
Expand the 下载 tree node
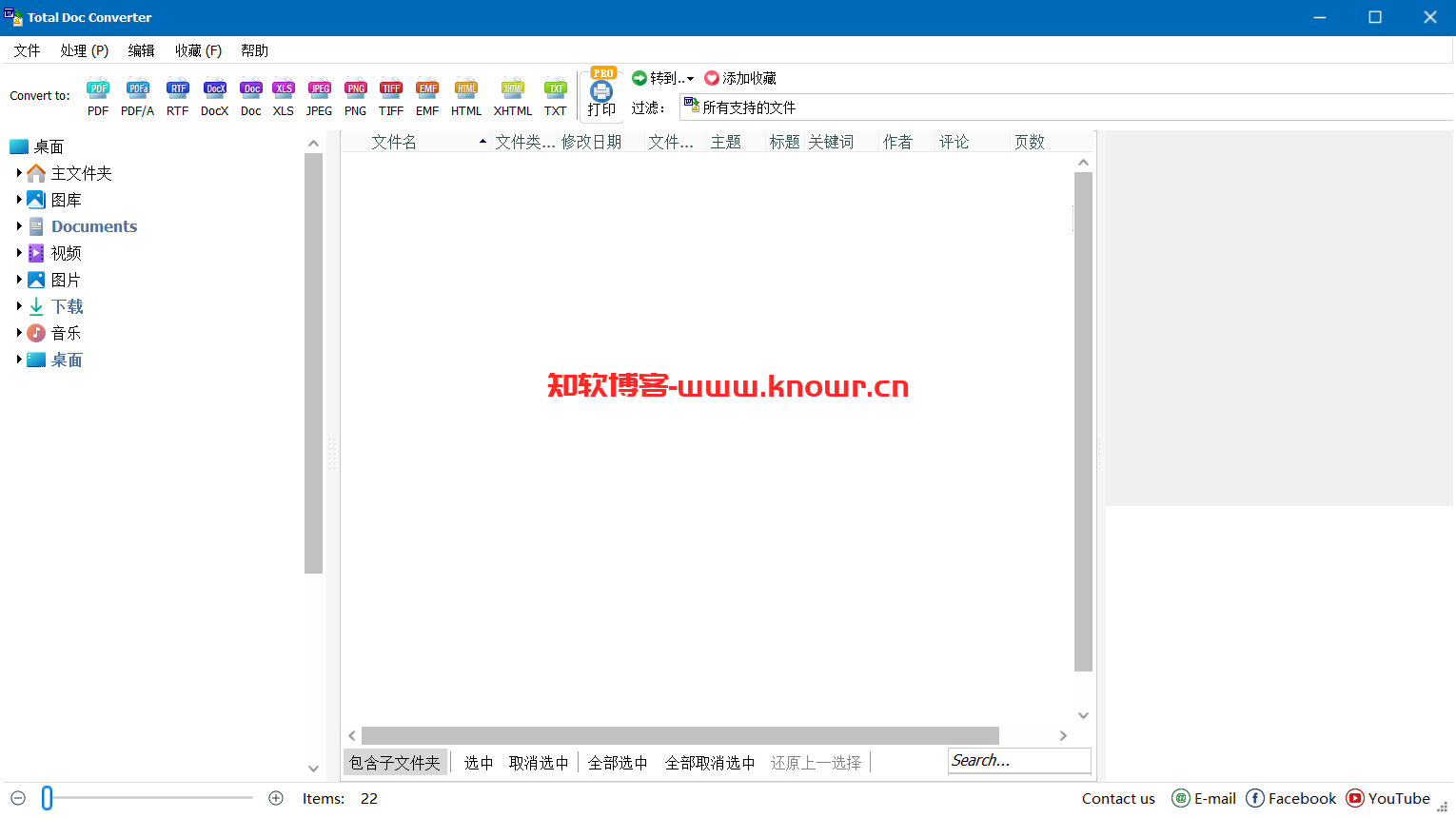[19, 306]
